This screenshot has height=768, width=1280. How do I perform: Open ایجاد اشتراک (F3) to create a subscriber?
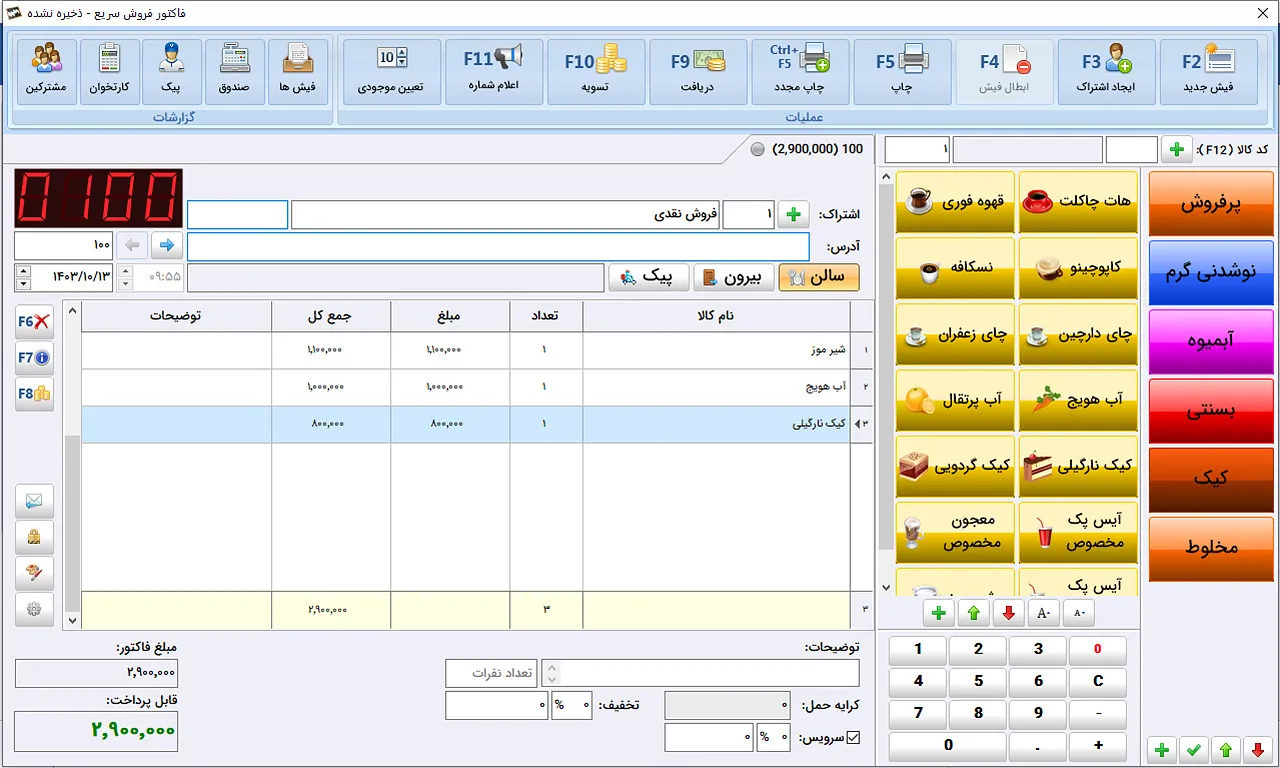click(1106, 72)
